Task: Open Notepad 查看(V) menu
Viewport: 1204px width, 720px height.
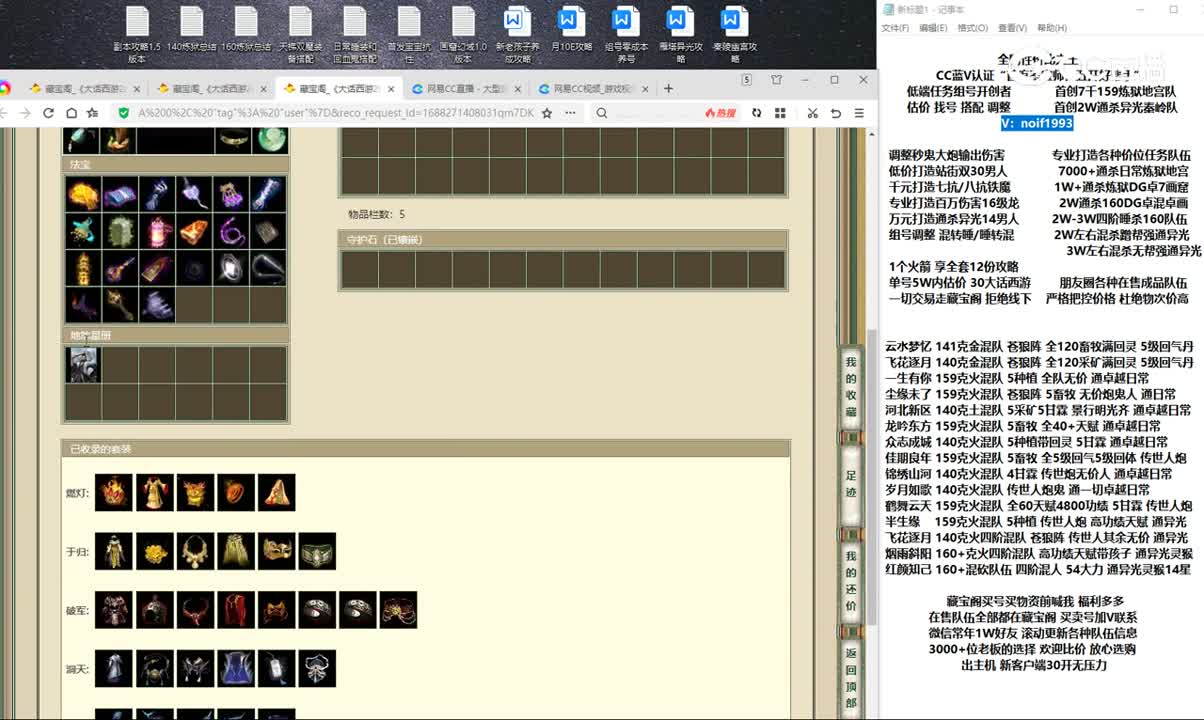Action: click(x=1012, y=28)
